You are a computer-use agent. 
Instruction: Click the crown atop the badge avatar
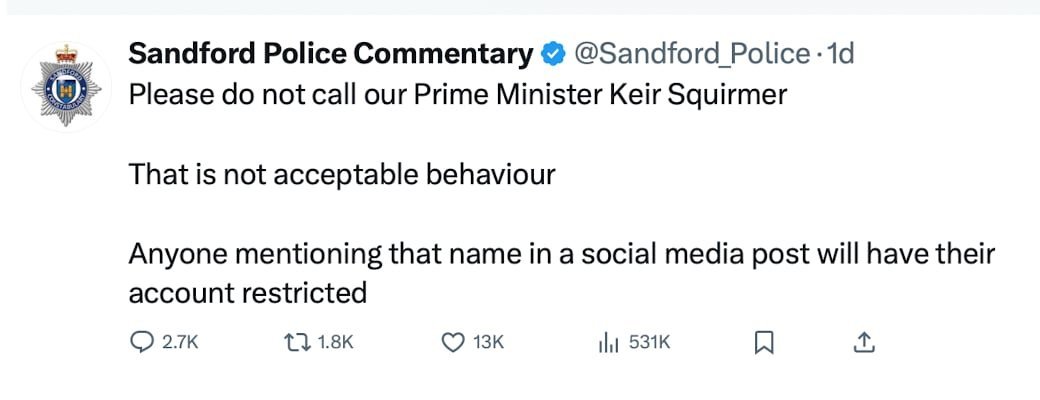coord(66,53)
